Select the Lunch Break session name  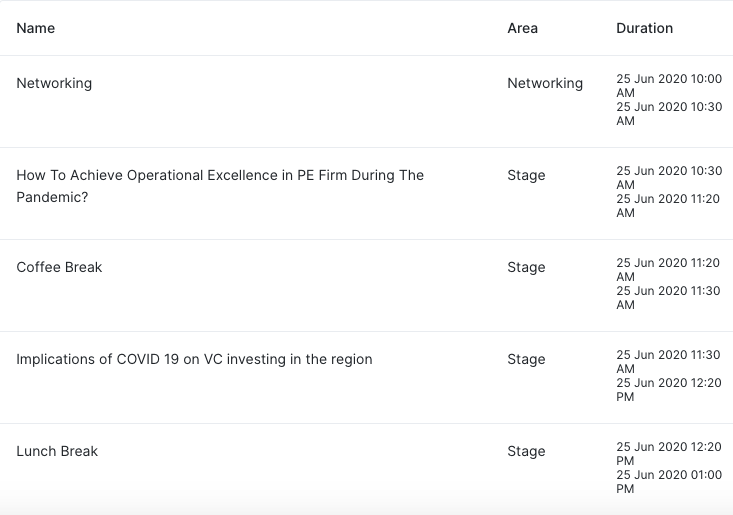click(x=57, y=451)
